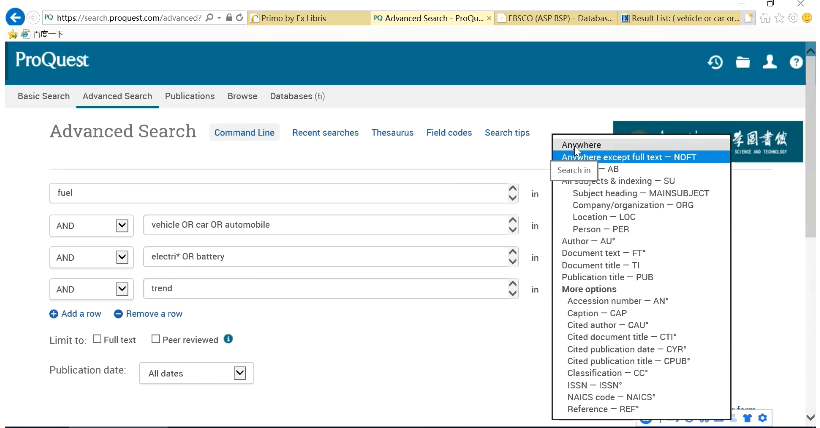The image size is (820, 428).
Task: Switch to EBSCO Databases browser tab
Action: 556,18
